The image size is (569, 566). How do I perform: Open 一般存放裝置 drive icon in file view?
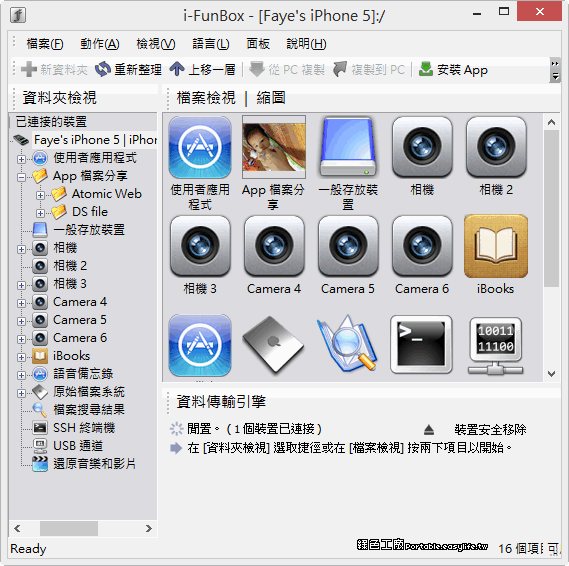coord(348,147)
